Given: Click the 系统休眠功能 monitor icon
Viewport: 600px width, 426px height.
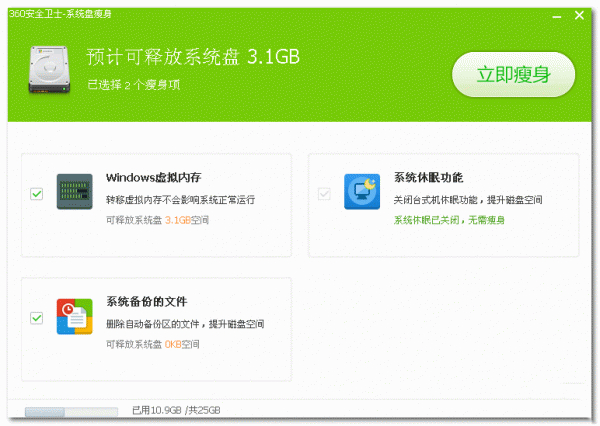Looking at the screenshot, I should tap(362, 191).
